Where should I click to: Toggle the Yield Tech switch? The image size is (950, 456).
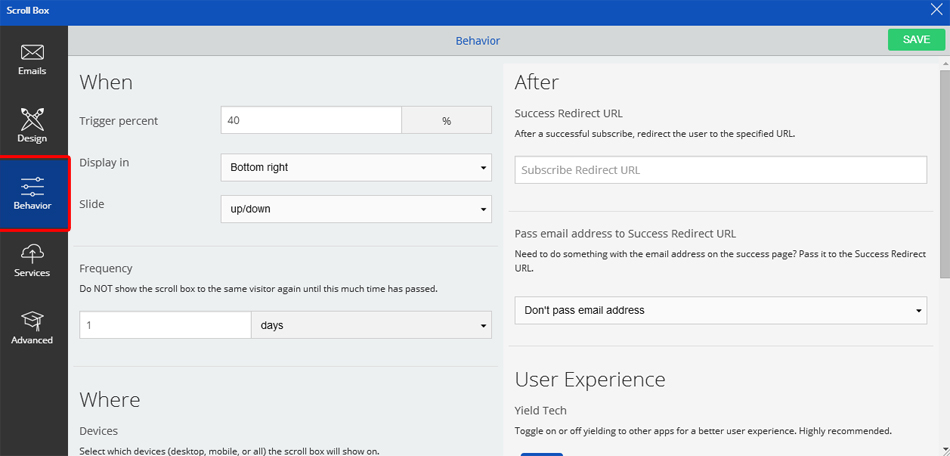pyautogui.click(x=541, y=453)
